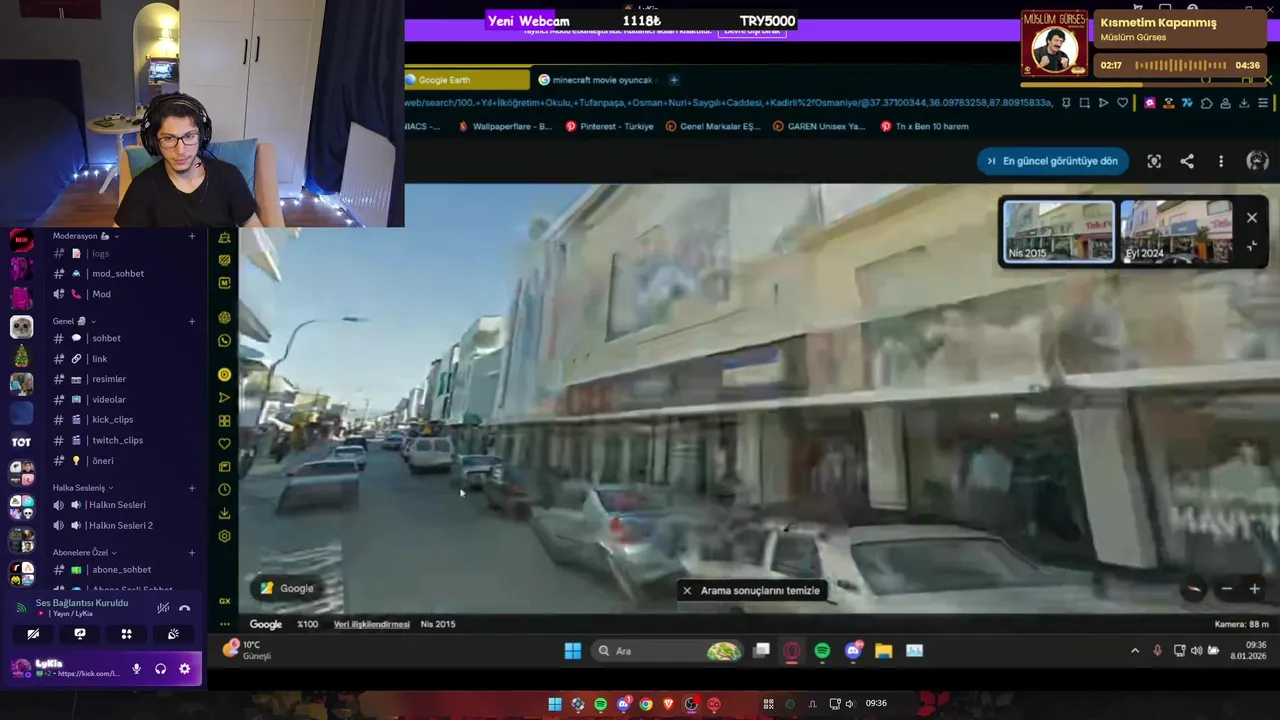Click the browser snapshot icon in address bar

[1084, 102]
